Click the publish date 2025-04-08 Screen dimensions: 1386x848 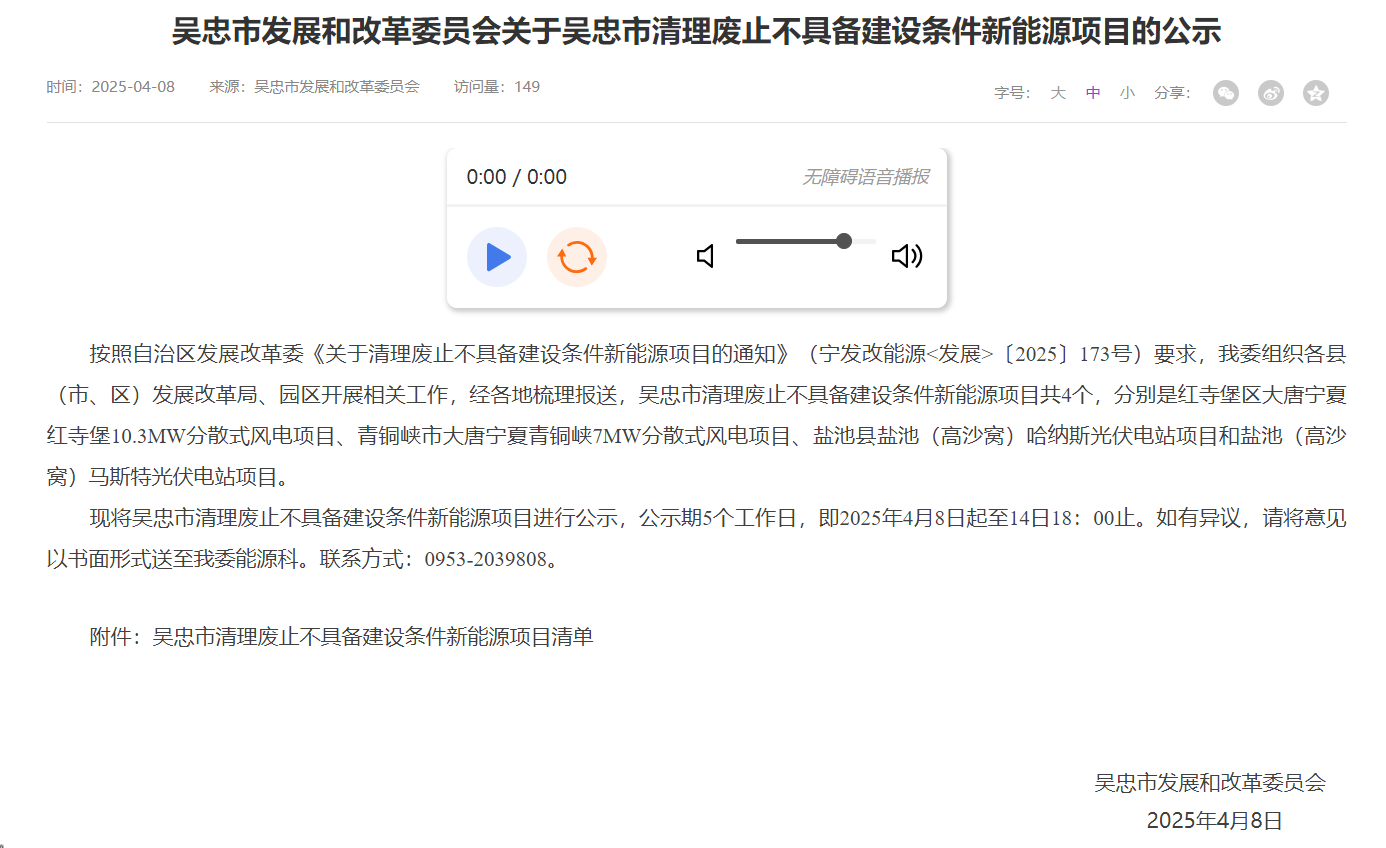[x=133, y=87]
